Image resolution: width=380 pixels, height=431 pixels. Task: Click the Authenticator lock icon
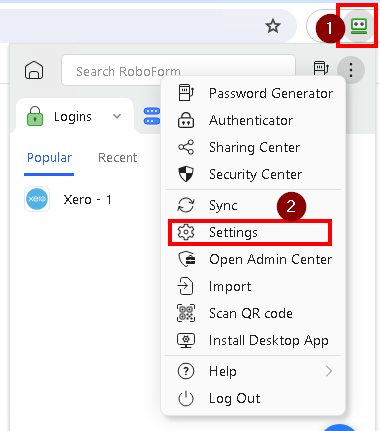tap(186, 120)
